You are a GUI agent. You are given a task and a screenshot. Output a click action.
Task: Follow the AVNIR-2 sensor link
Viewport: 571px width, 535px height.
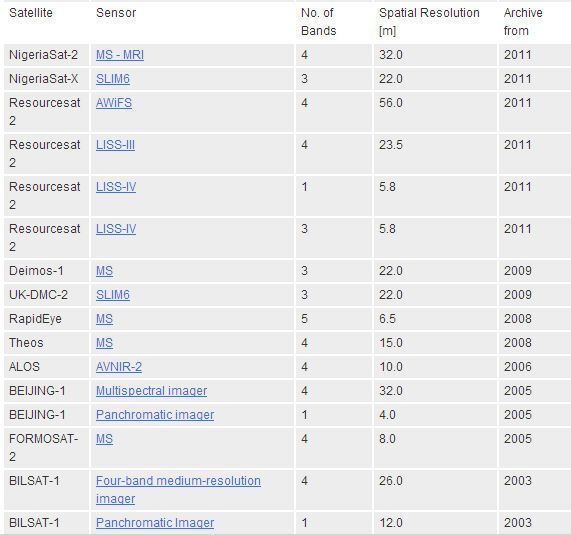pyautogui.click(x=119, y=367)
